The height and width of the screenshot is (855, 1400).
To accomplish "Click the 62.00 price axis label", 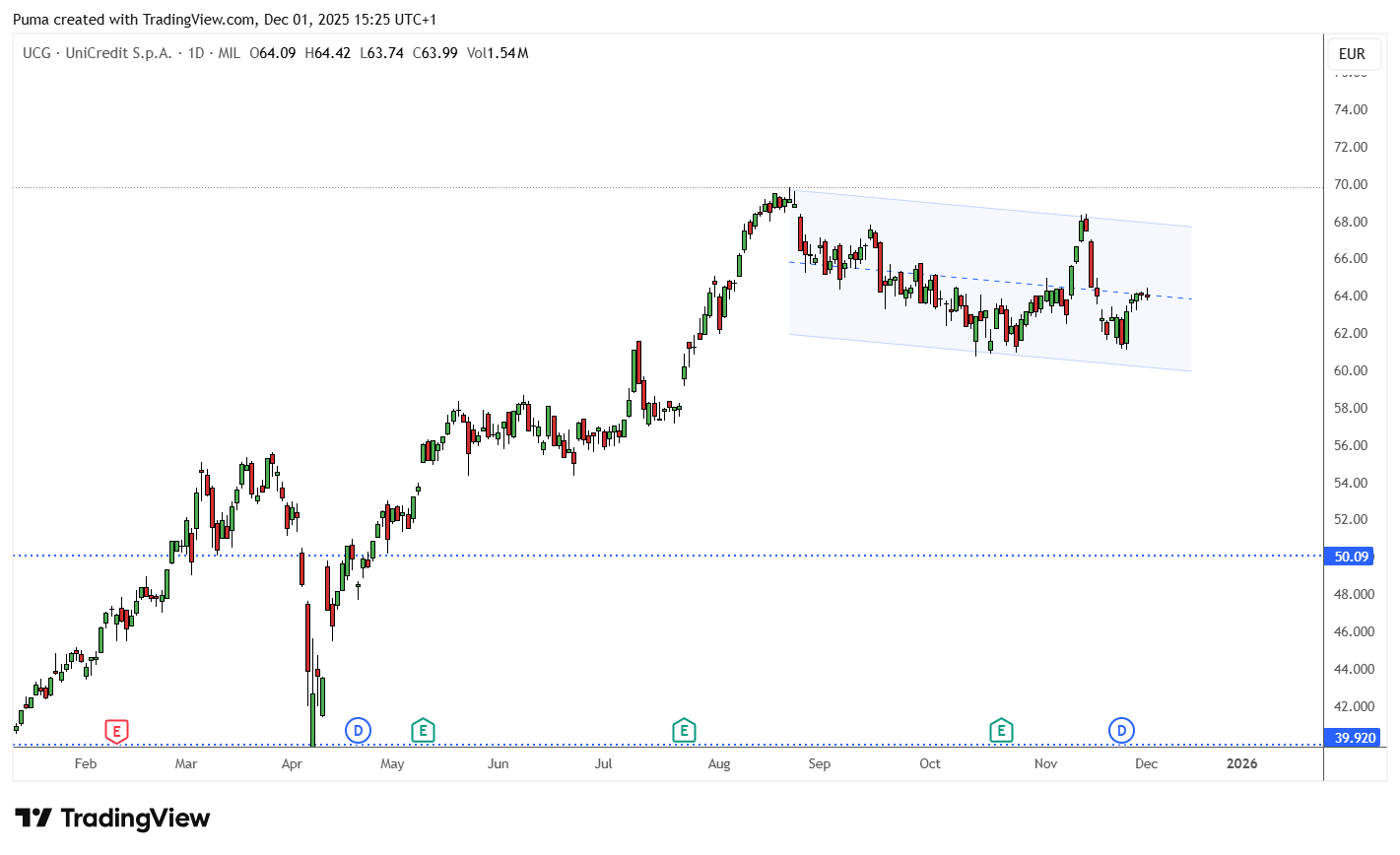I will (x=1351, y=333).
